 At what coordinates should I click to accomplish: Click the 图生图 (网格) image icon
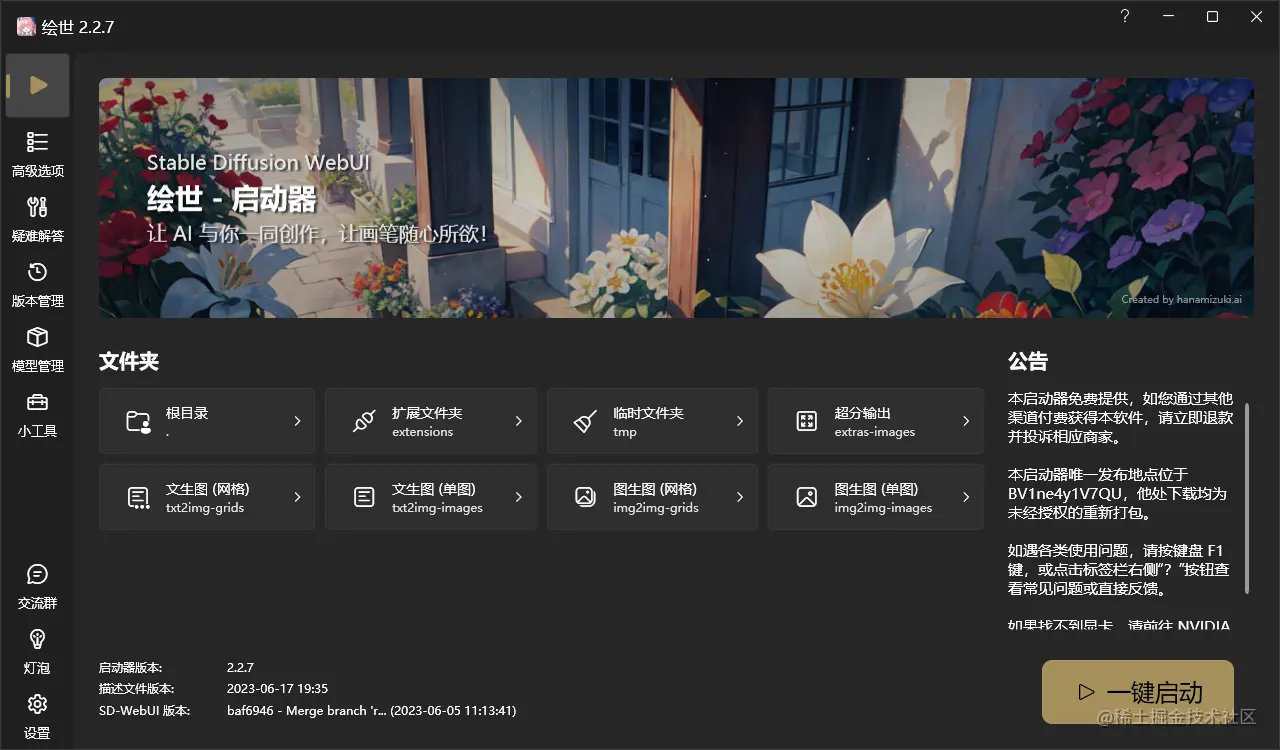(x=586, y=497)
